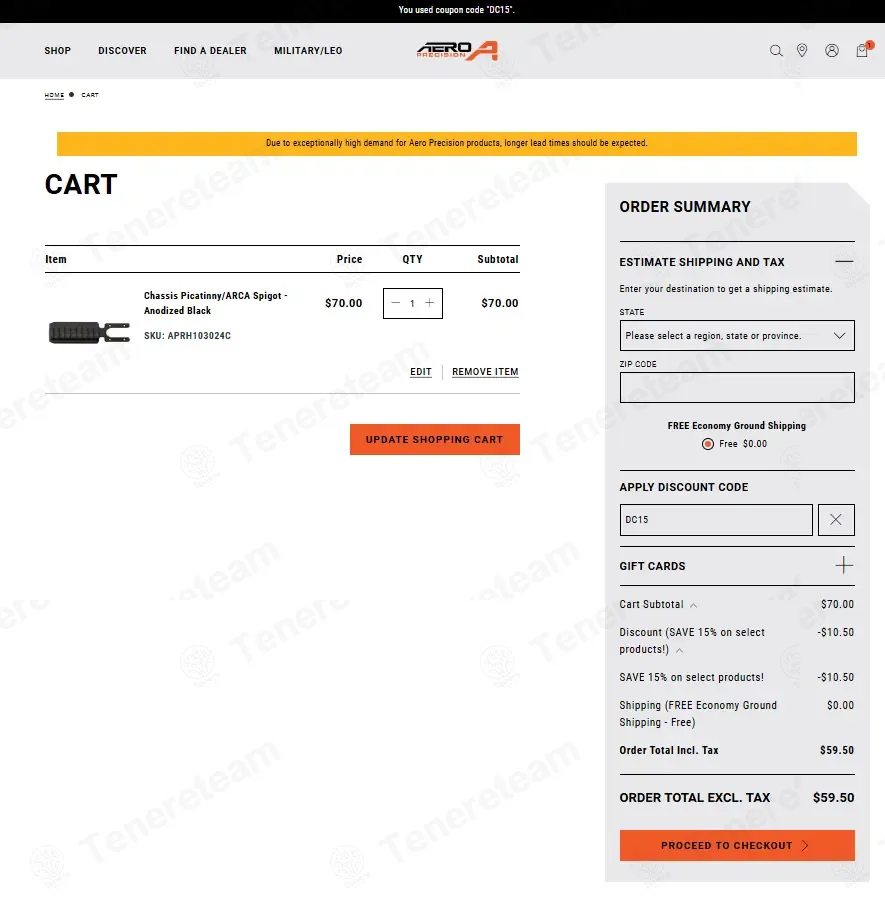The height and width of the screenshot is (912, 885).
Task: Expand Gift Cards with the plus icon
Action: [844, 565]
